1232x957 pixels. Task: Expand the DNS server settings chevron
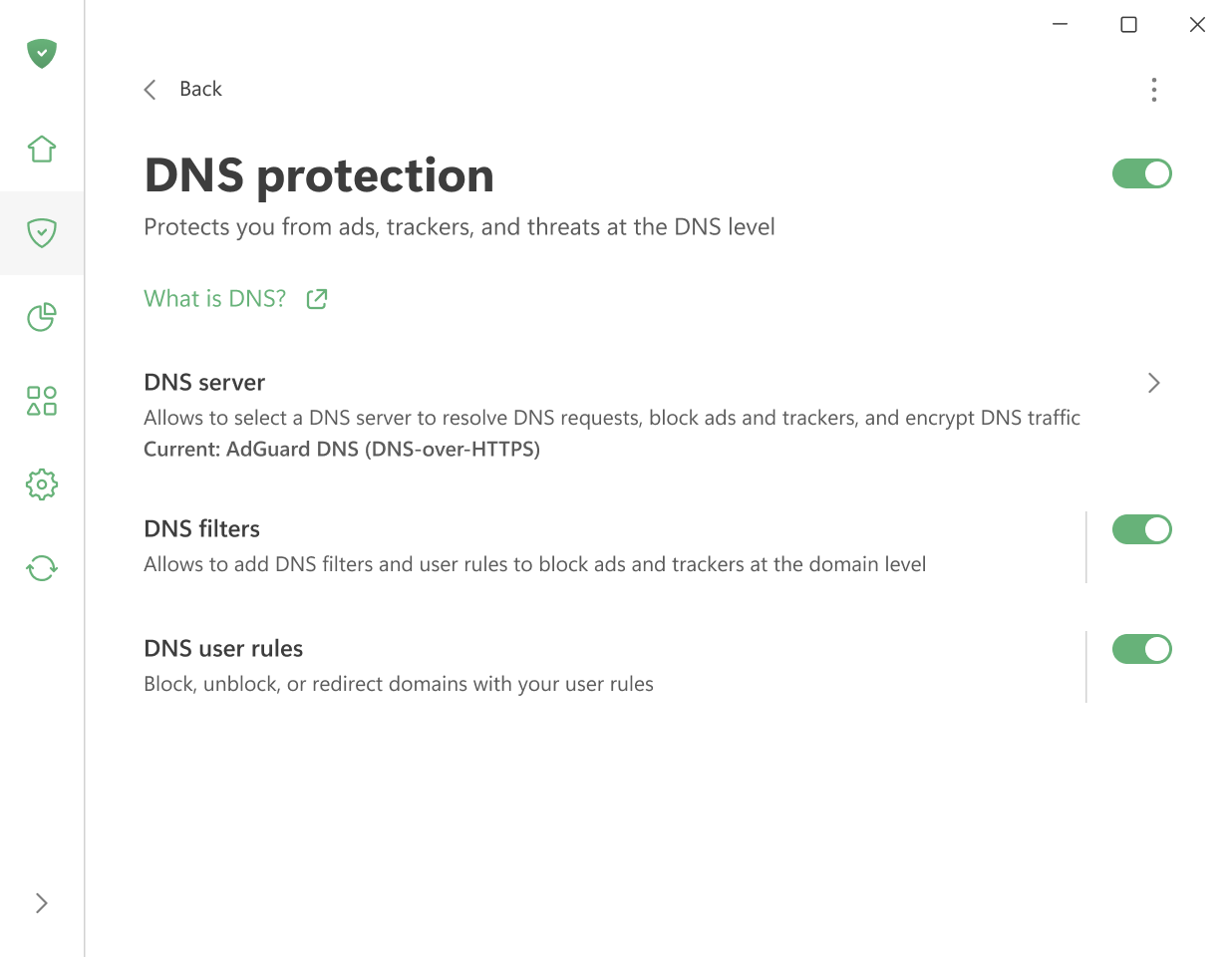[x=1153, y=383]
